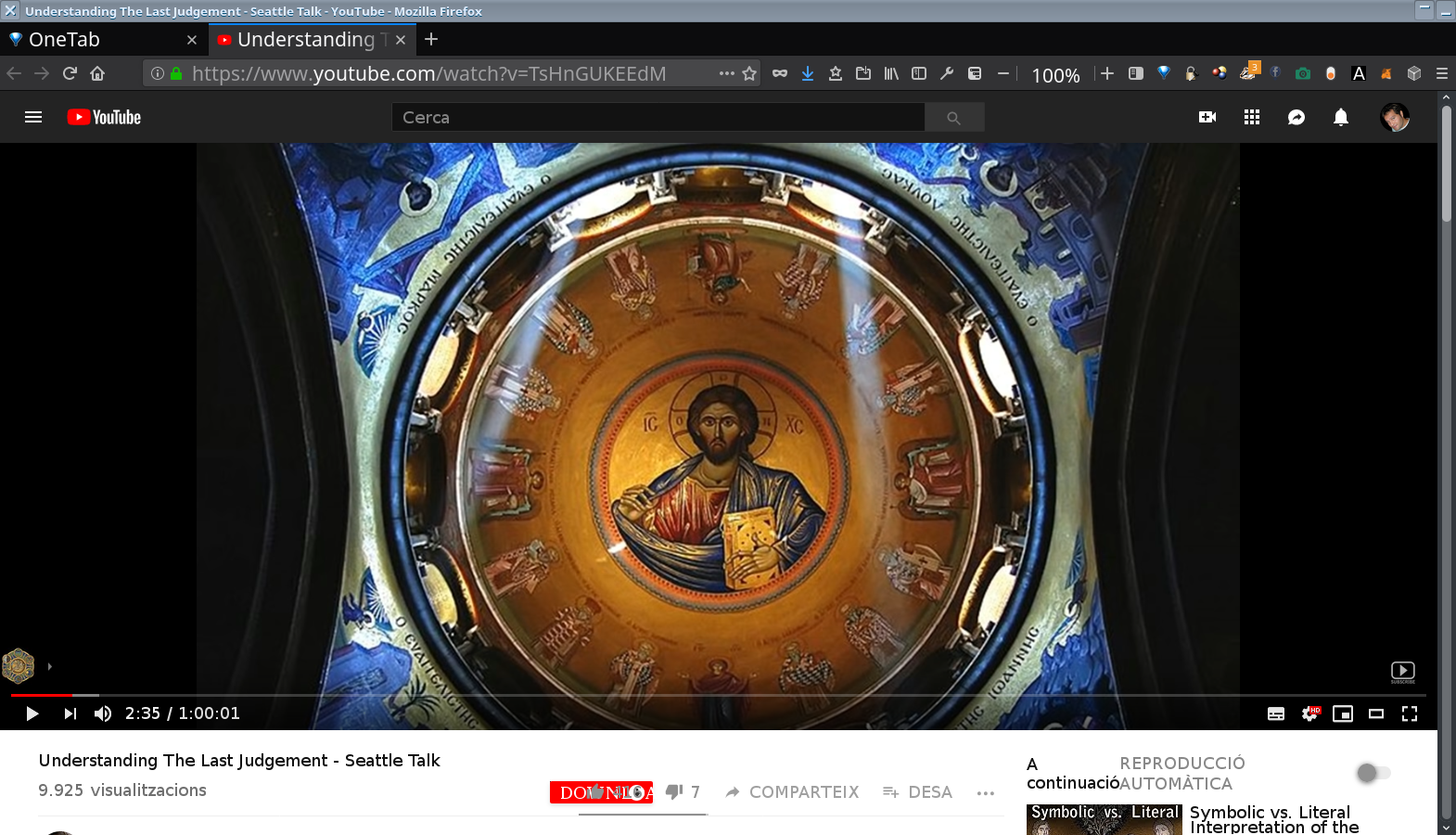The width and height of the screenshot is (1456, 835).
Task: Enter full screen mode
Action: [1410, 713]
